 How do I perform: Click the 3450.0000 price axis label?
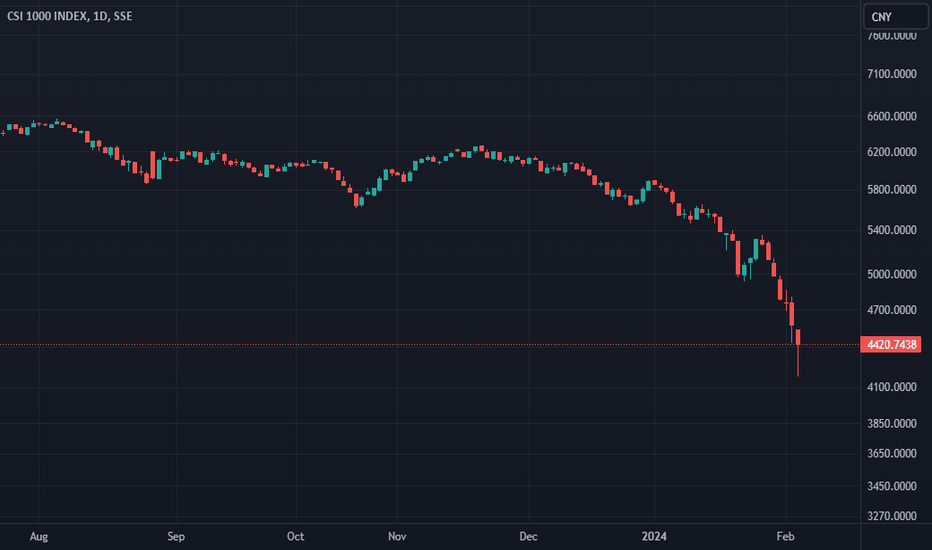pyautogui.click(x=891, y=486)
